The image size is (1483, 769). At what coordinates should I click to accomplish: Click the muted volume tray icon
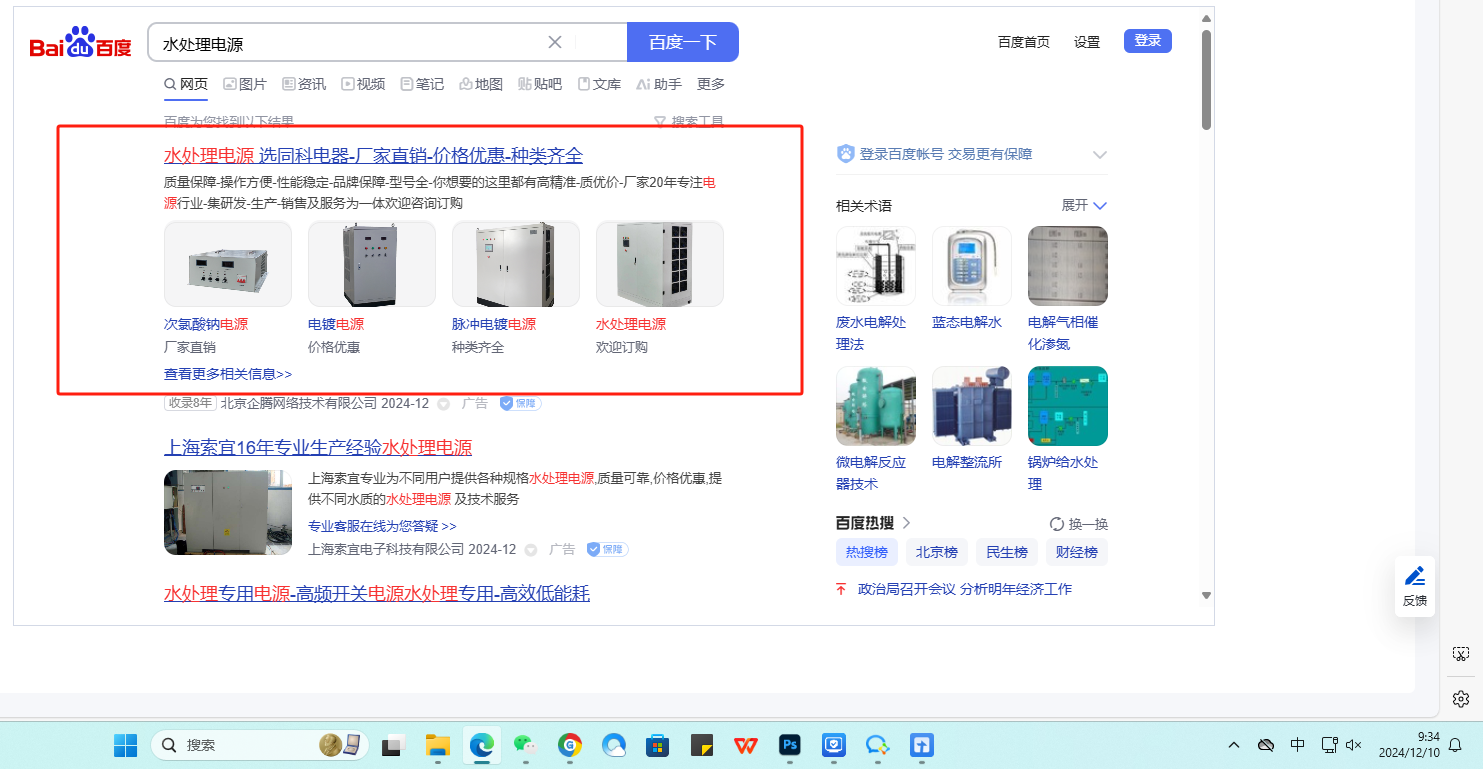click(x=1355, y=745)
